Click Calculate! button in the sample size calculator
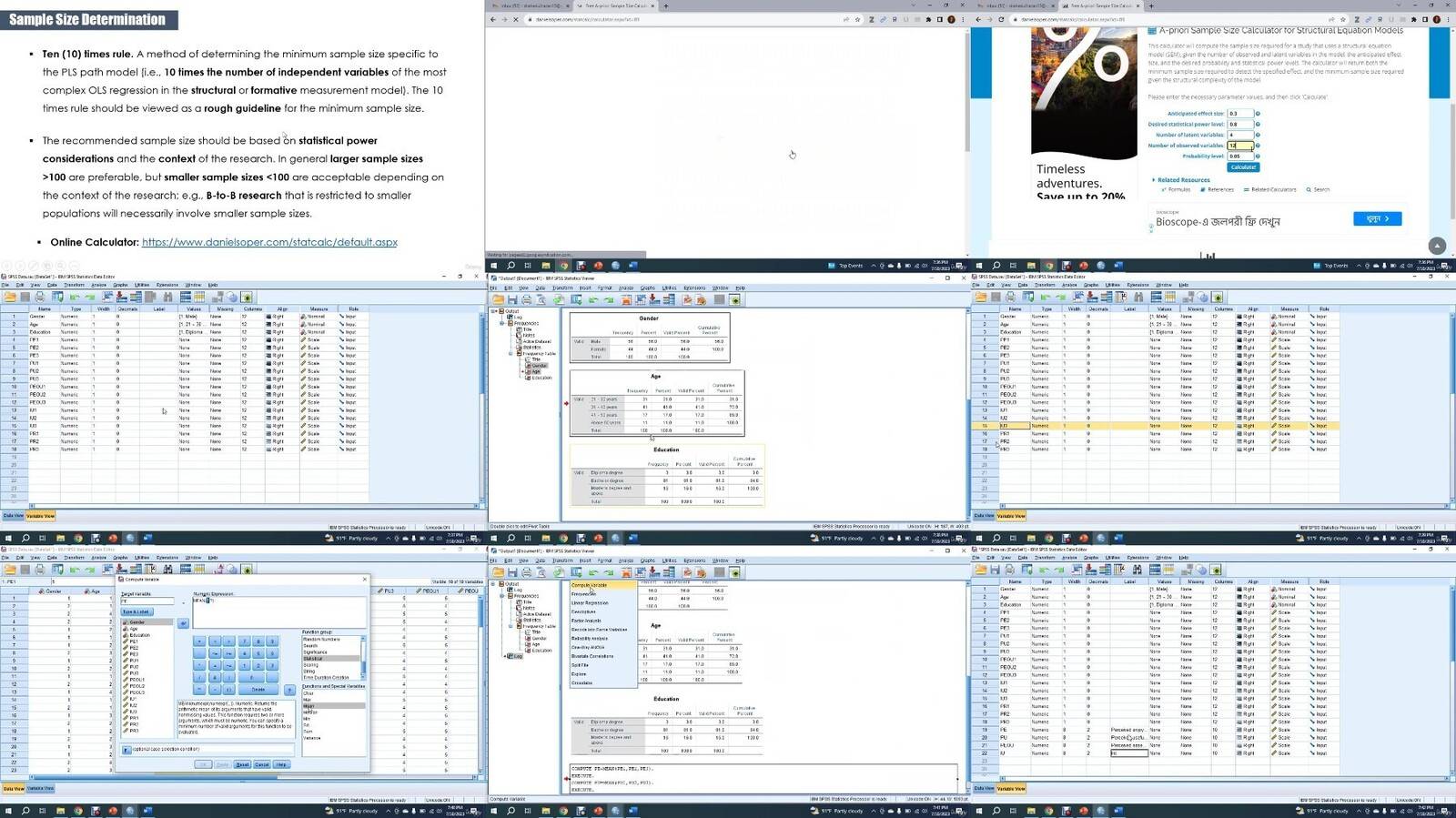 [x=1243, y=167]
